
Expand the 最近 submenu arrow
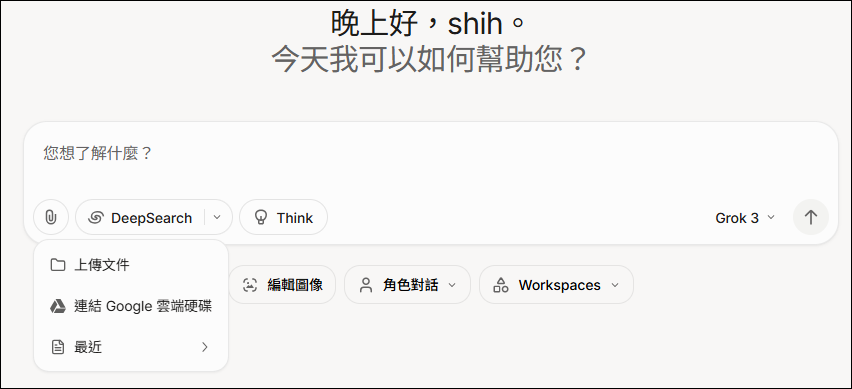(205, 347)
